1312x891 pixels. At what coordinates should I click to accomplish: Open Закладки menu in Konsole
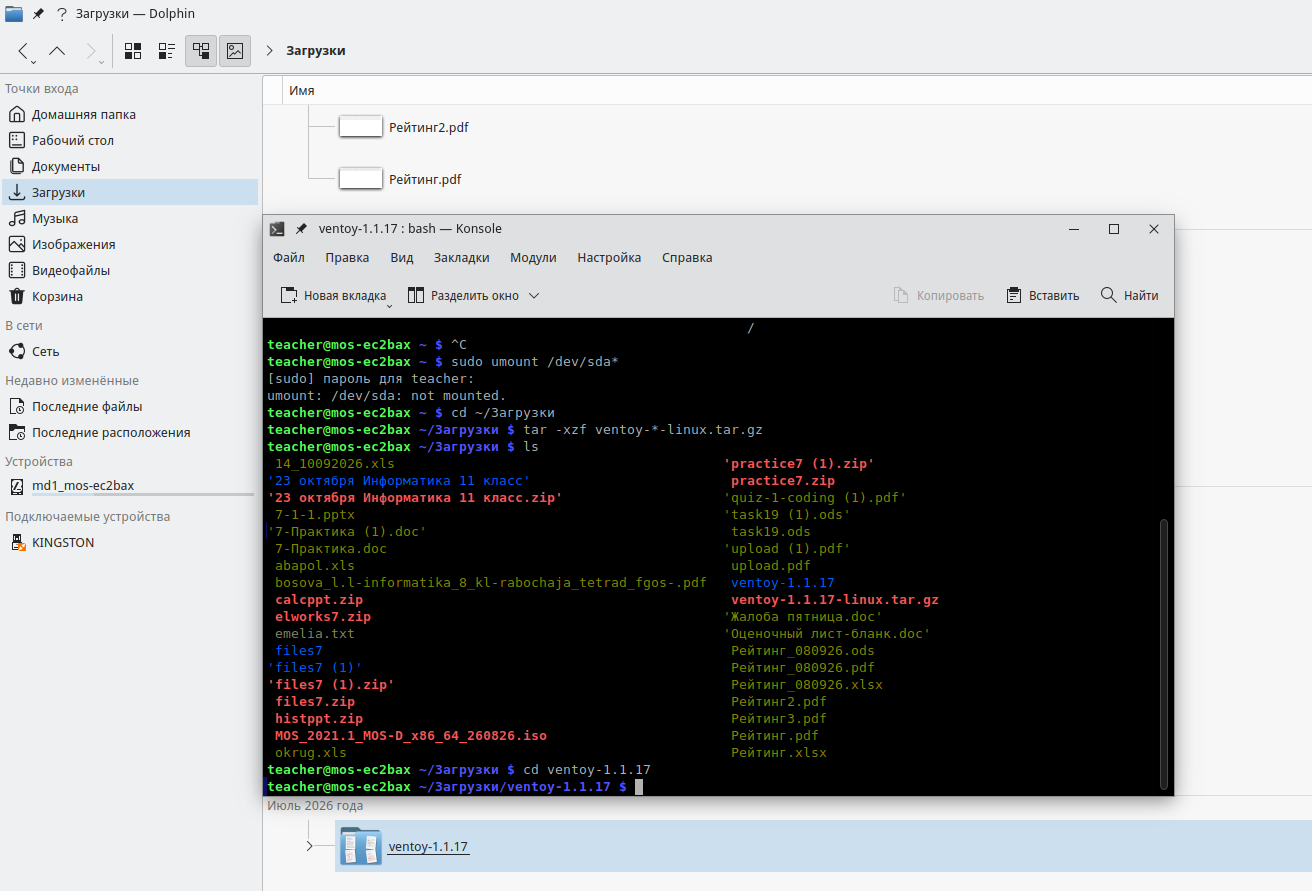(x=462, y=257)
